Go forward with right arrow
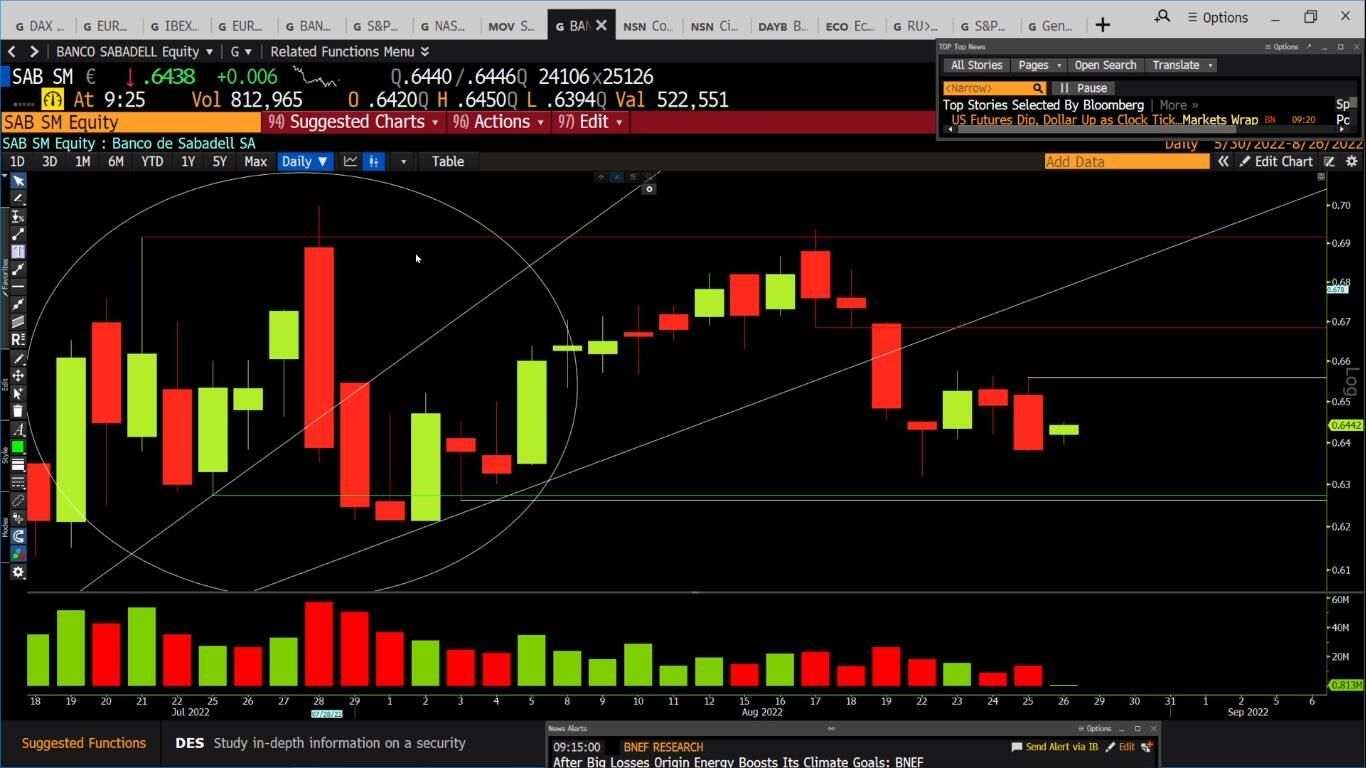Screen dimensions: 1366x768 tap(34, 51)
